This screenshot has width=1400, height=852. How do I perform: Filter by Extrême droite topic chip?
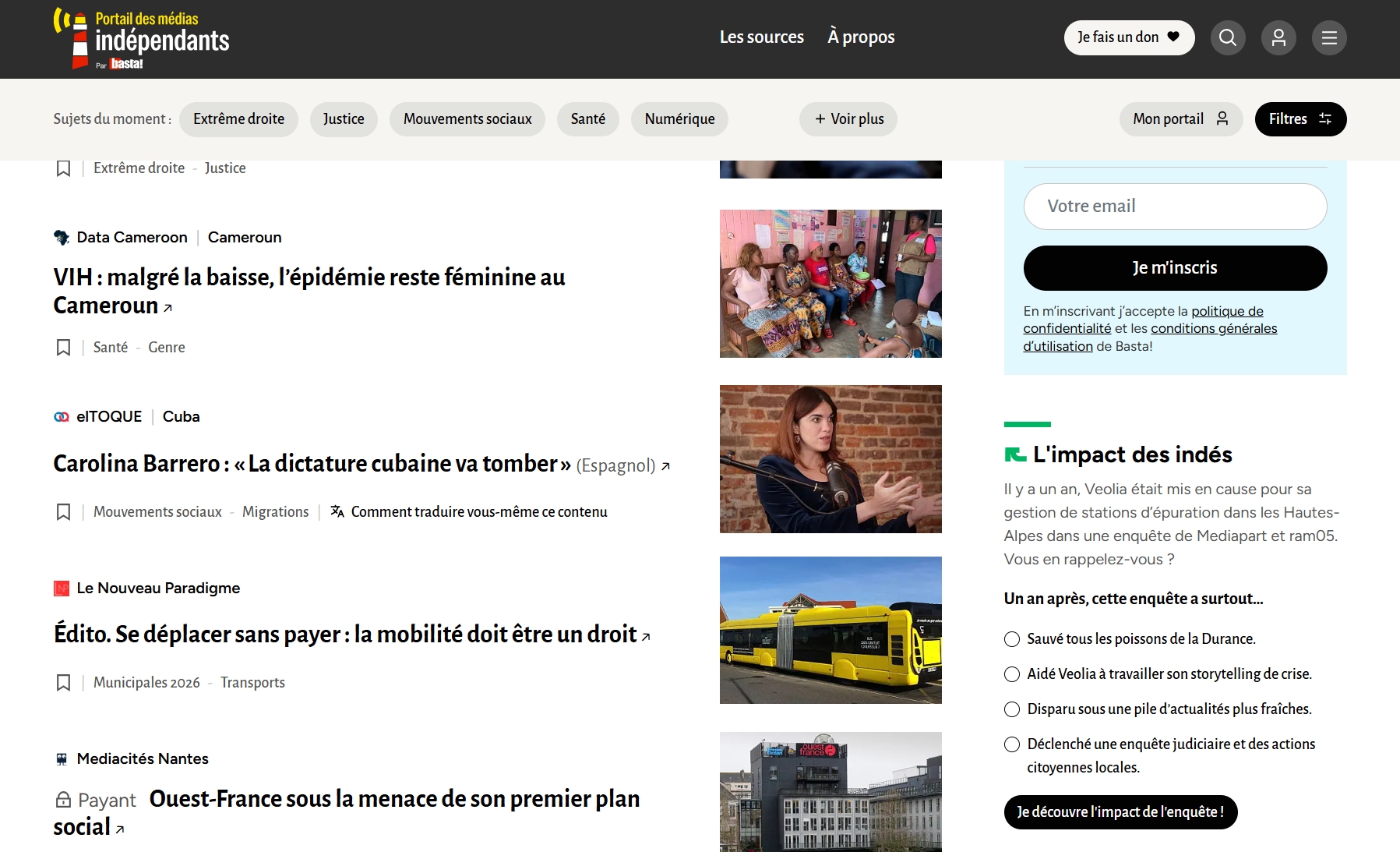pyautogui.click(x=238, y=119)
